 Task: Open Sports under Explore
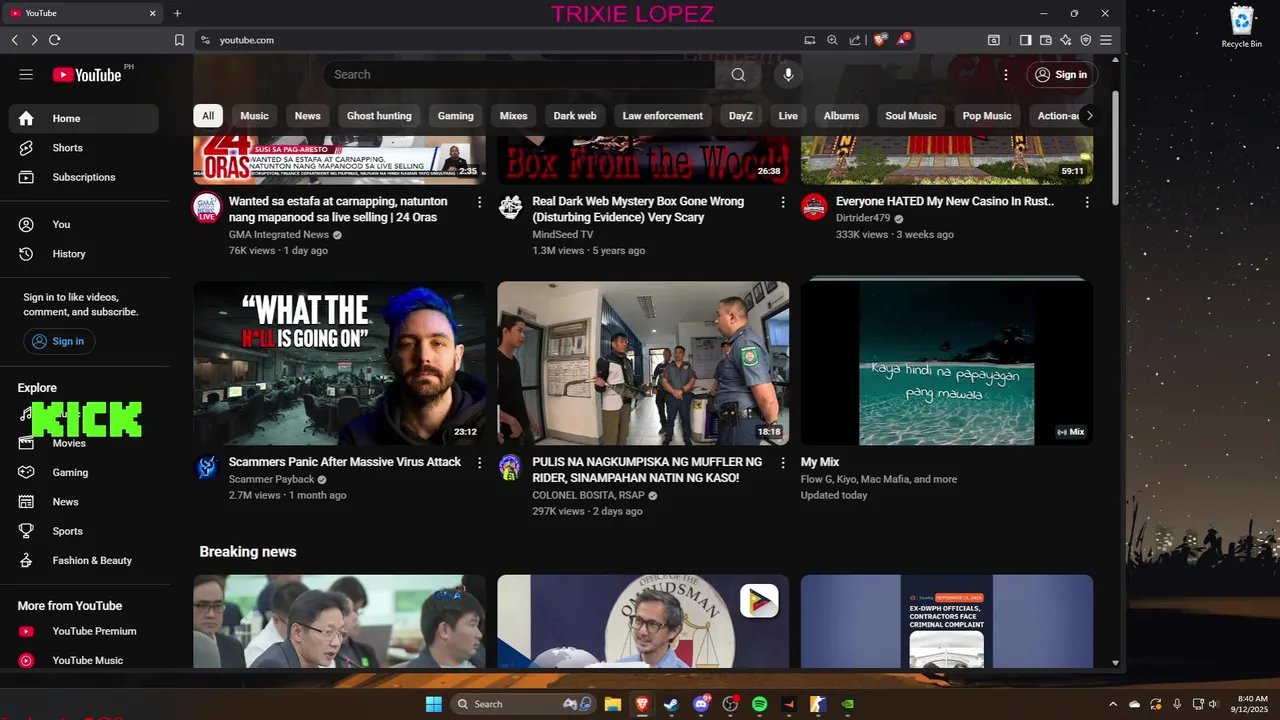[84, 531]
